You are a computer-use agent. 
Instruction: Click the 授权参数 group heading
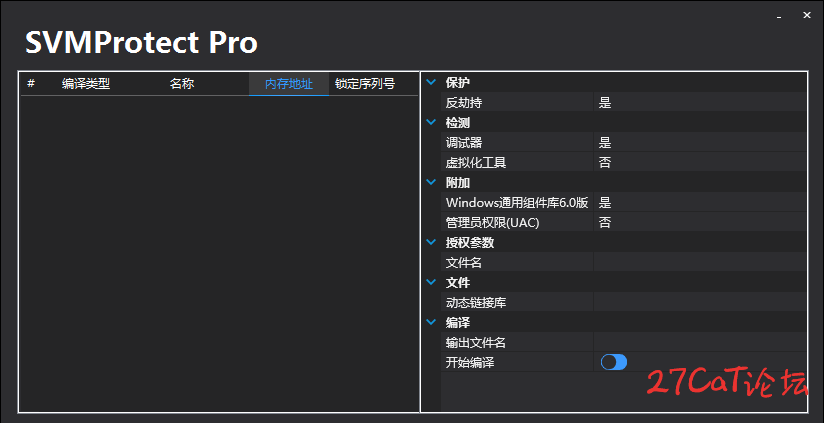click(x=470, y=242)
